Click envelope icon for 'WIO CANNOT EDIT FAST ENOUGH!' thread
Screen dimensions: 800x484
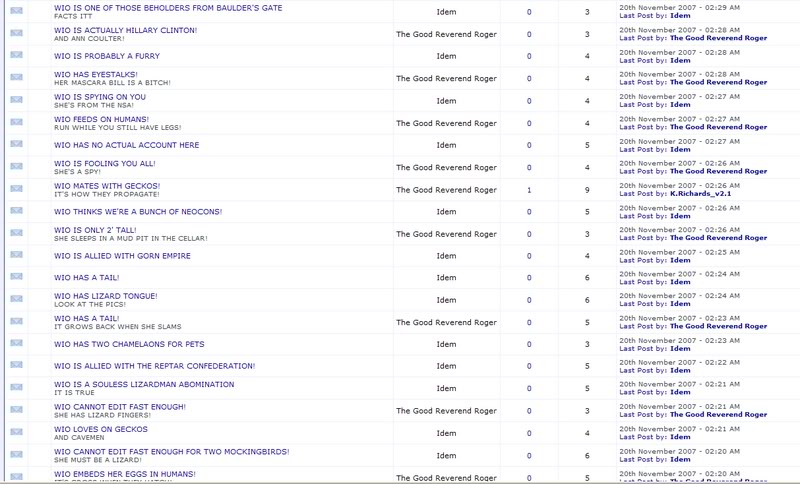click(x=16, y=410)
